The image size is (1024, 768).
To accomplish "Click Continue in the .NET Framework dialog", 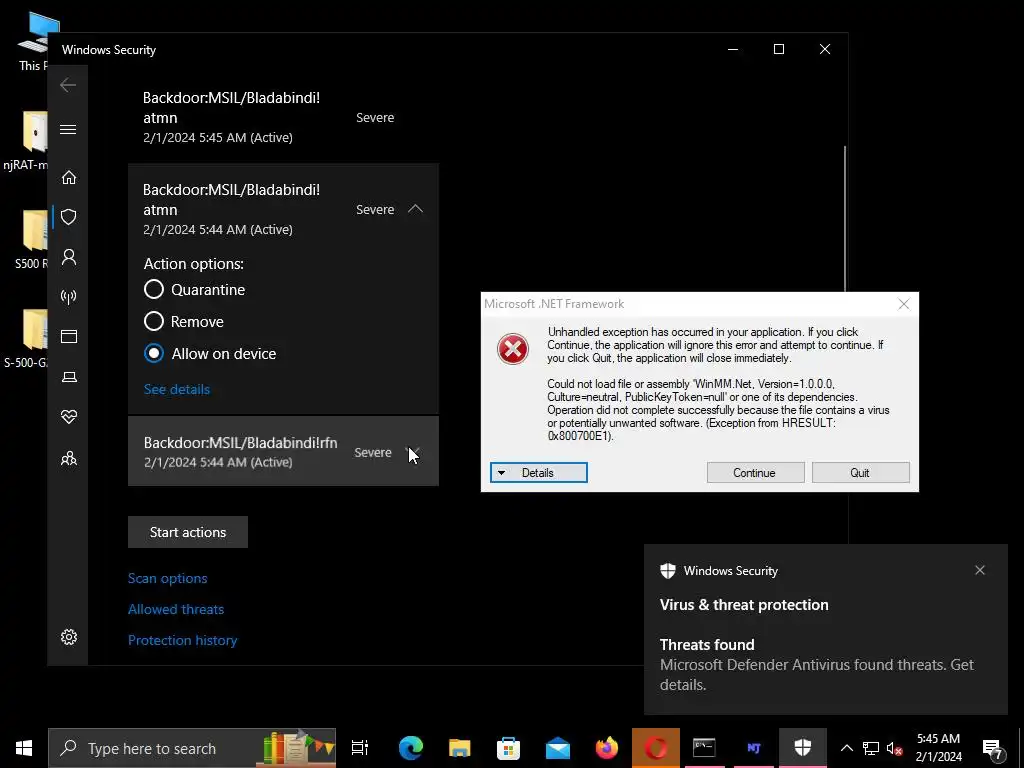I will coord(756,473).
